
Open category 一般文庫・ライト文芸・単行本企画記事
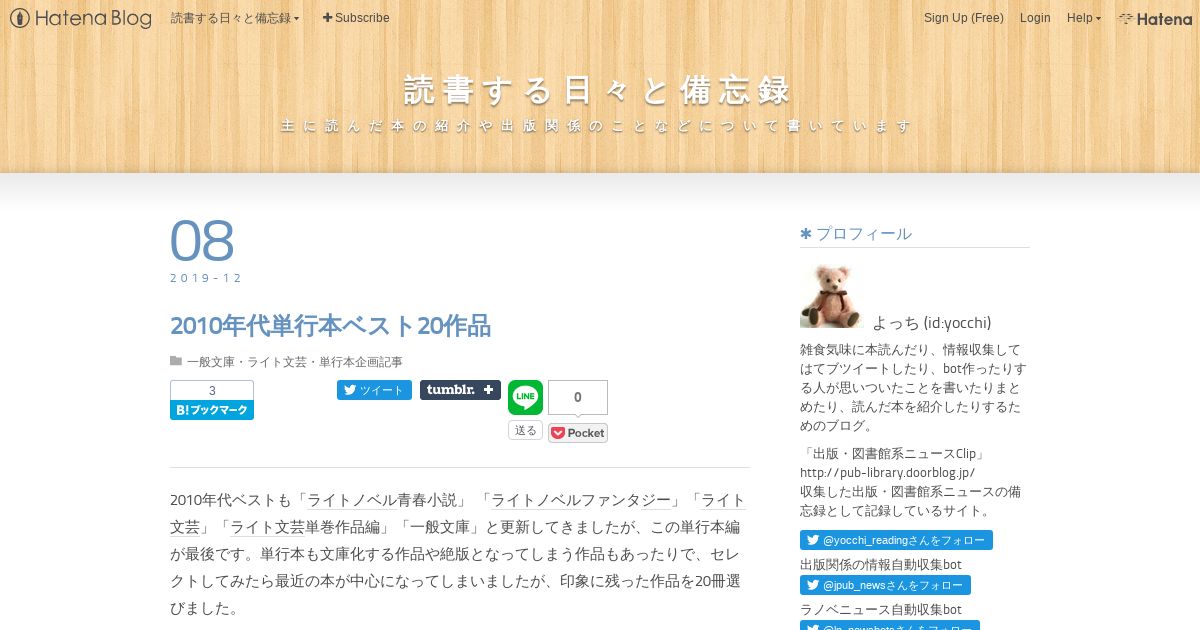(295, 362)
